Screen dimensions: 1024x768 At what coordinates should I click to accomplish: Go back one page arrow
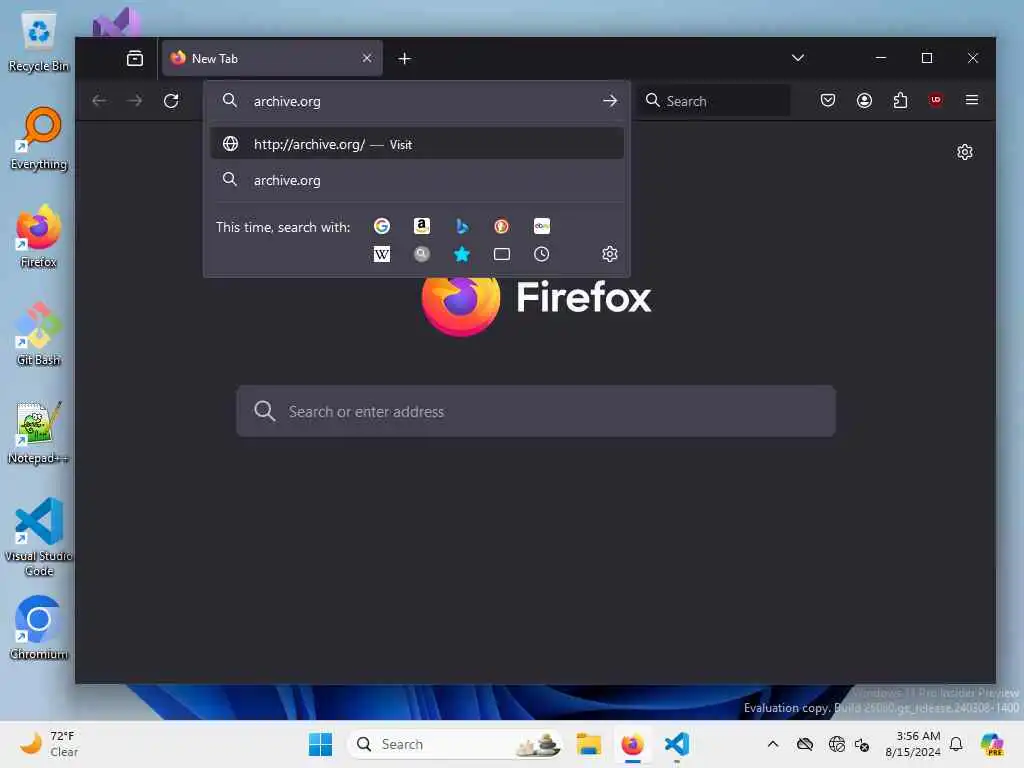tap(99, 101)
